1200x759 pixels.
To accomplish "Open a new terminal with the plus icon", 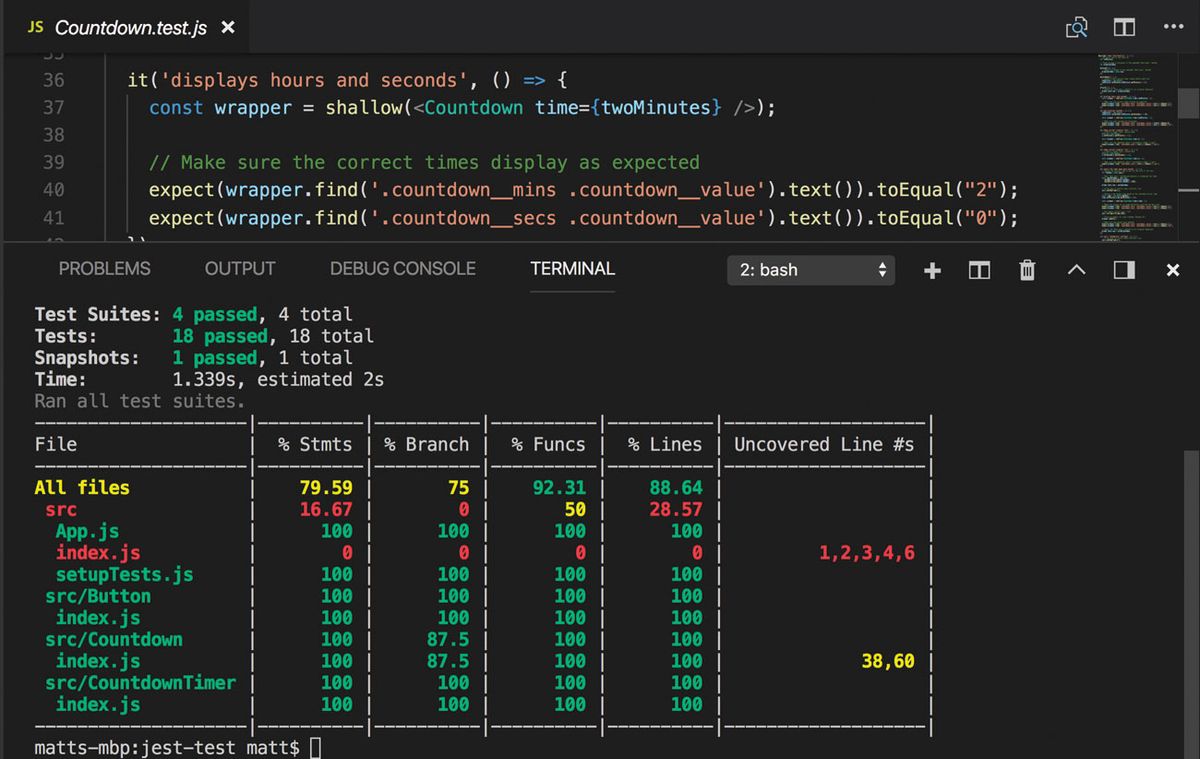I will click(931, 269).
